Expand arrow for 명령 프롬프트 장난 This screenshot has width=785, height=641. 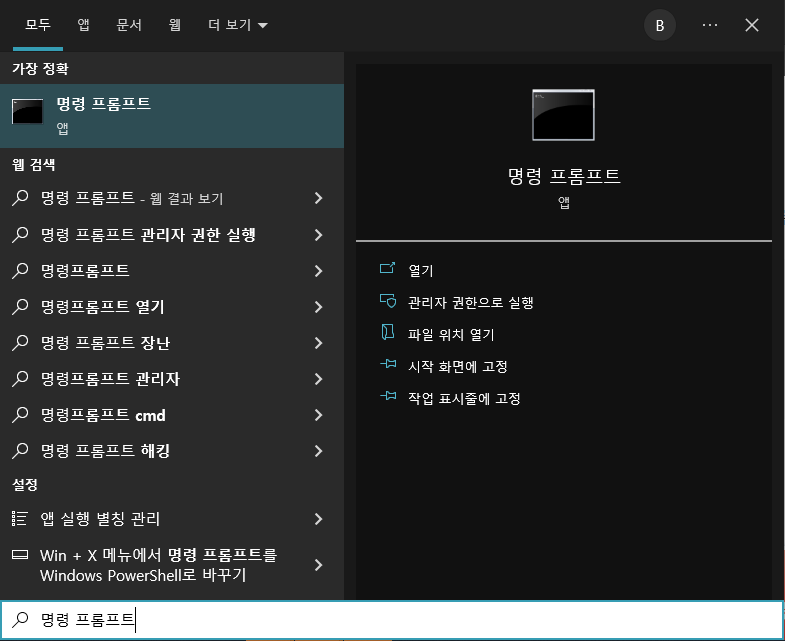coord(318,343)
